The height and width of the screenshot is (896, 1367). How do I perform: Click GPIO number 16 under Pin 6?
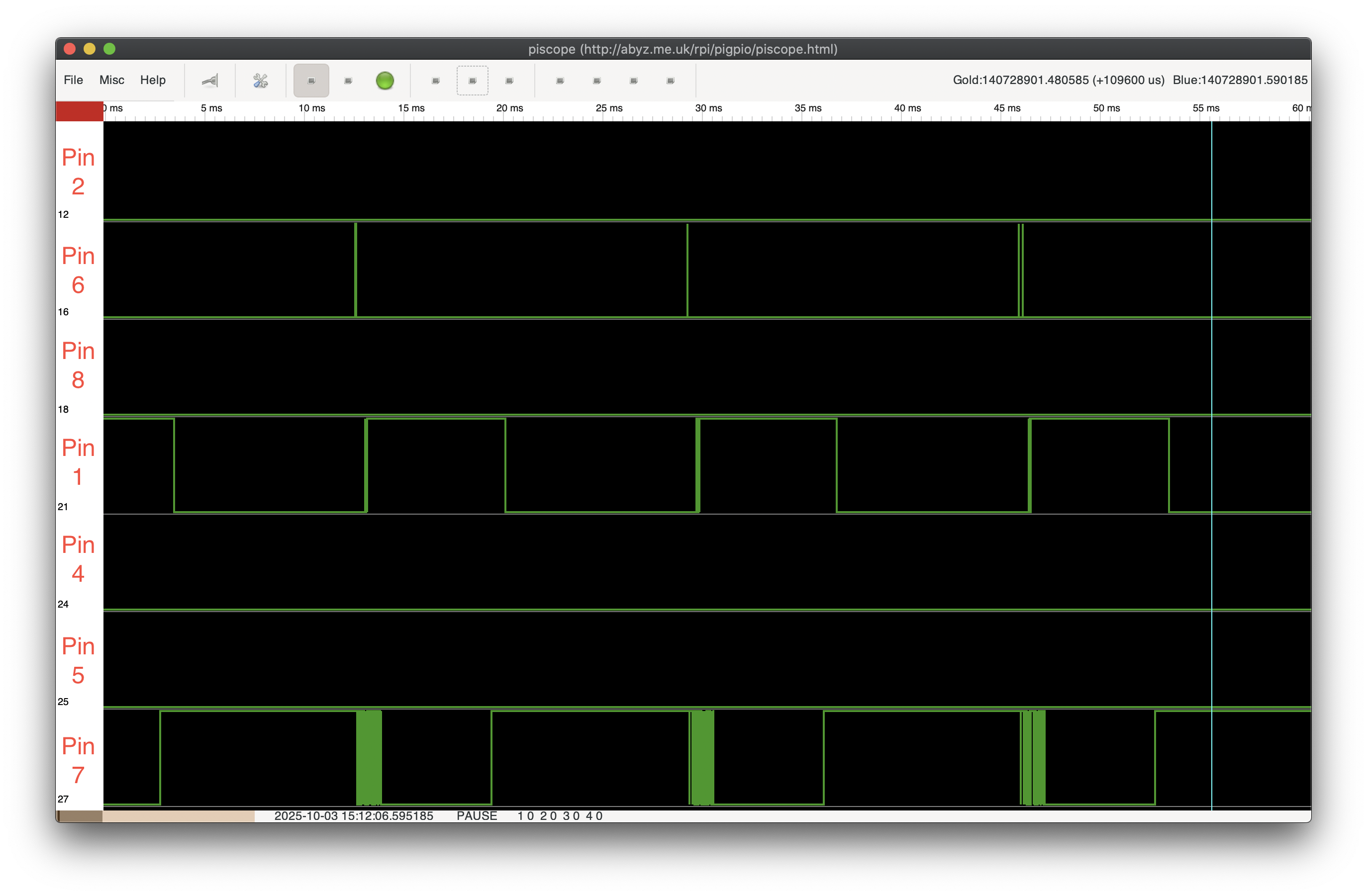pyautogui.click(x=63, y=312)
